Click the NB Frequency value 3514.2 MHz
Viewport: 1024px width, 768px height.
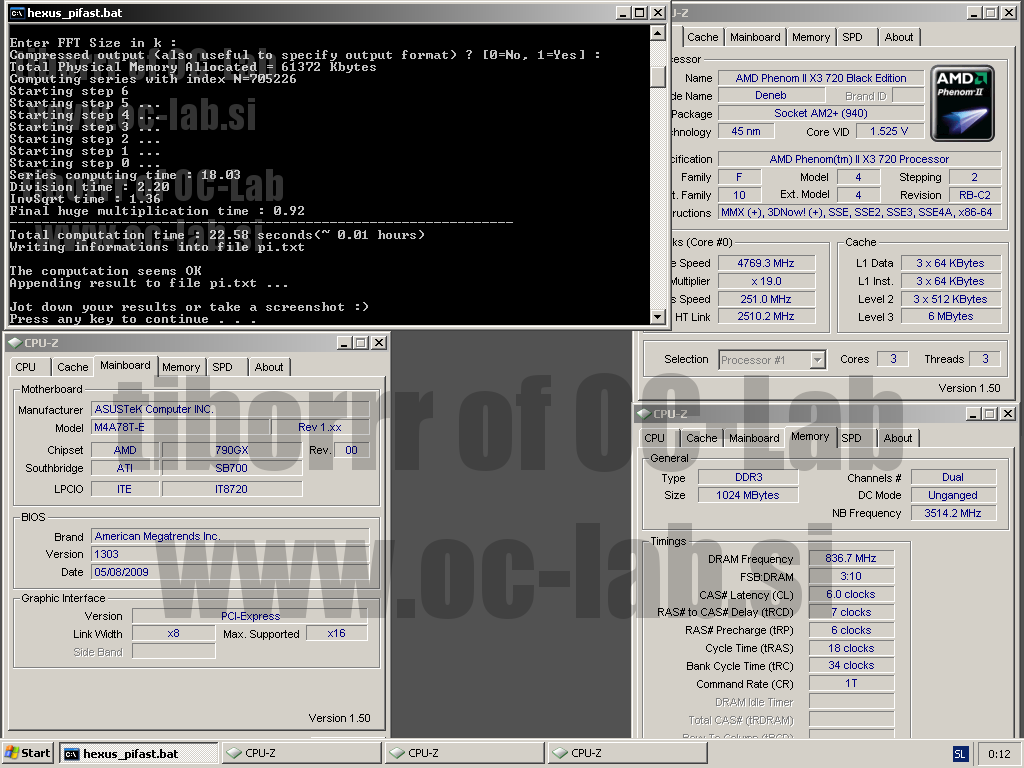click(953, 513)
